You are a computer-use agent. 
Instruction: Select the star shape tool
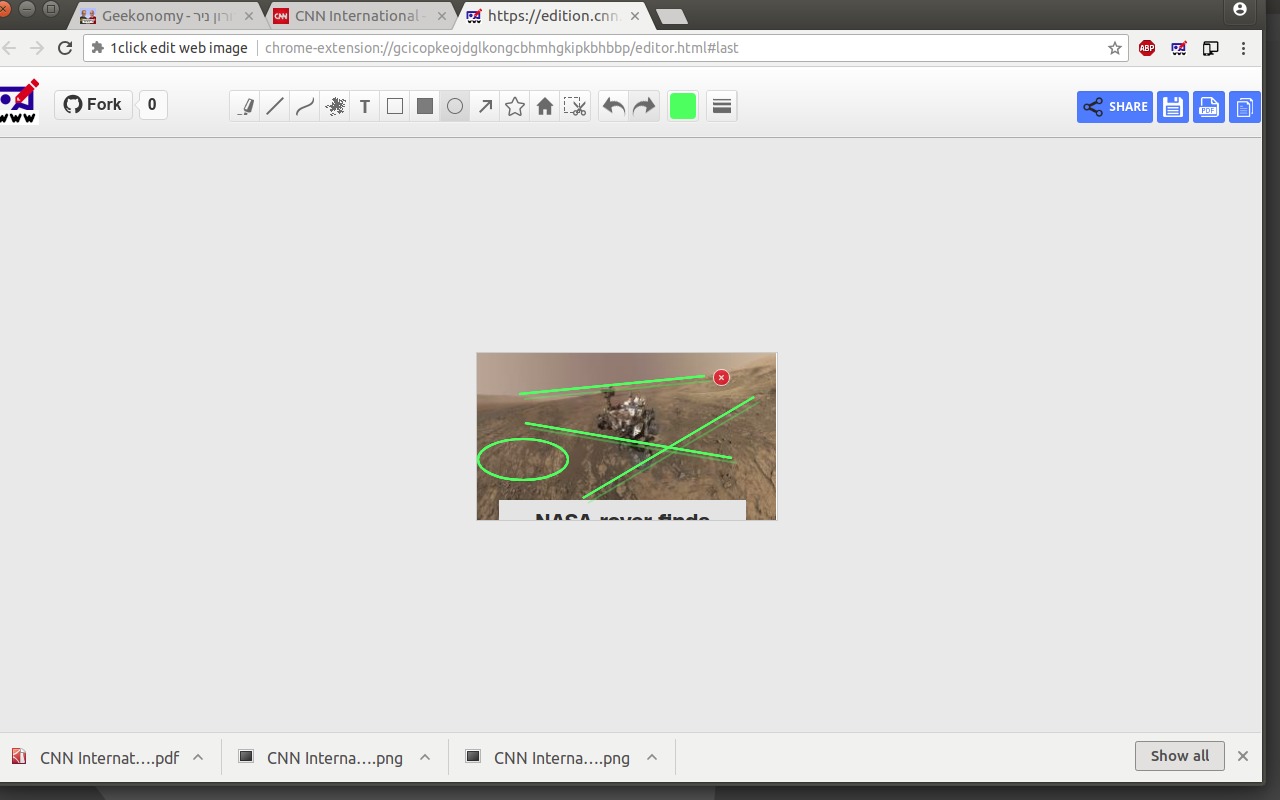click(x=515, y=106)
